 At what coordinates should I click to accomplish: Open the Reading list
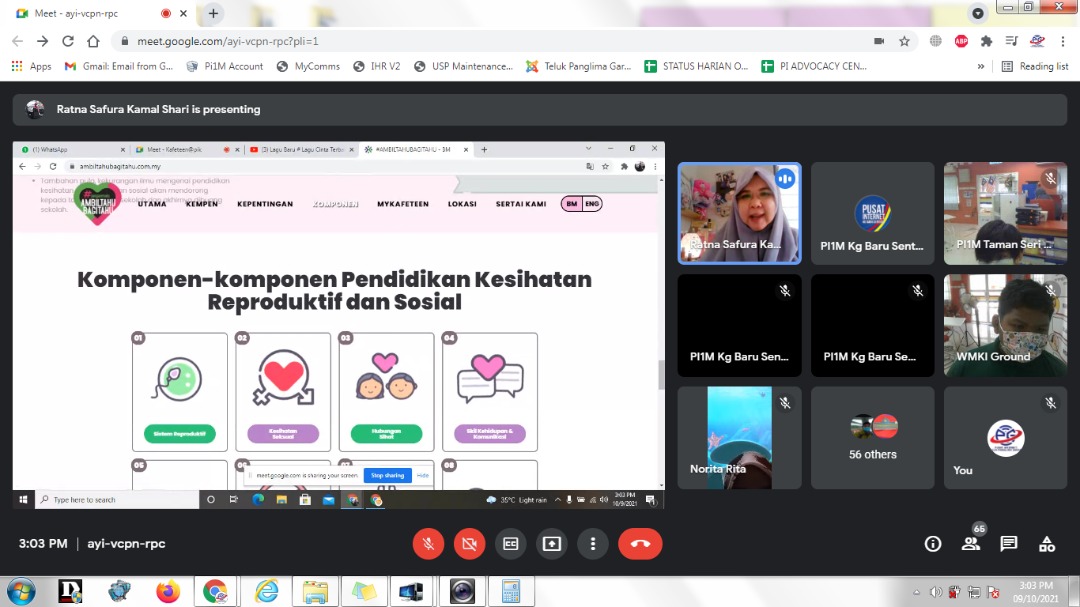tap(1035, 66)
